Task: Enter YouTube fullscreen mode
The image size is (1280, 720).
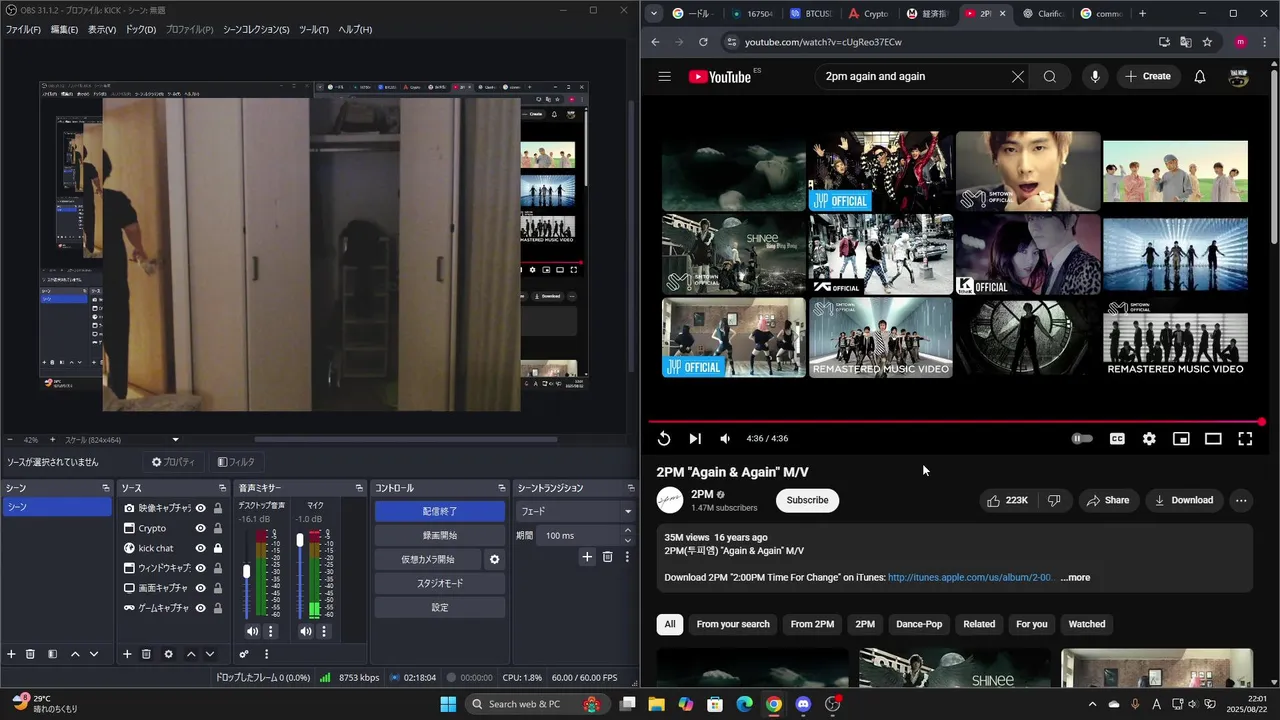Action: (1245, 438)
